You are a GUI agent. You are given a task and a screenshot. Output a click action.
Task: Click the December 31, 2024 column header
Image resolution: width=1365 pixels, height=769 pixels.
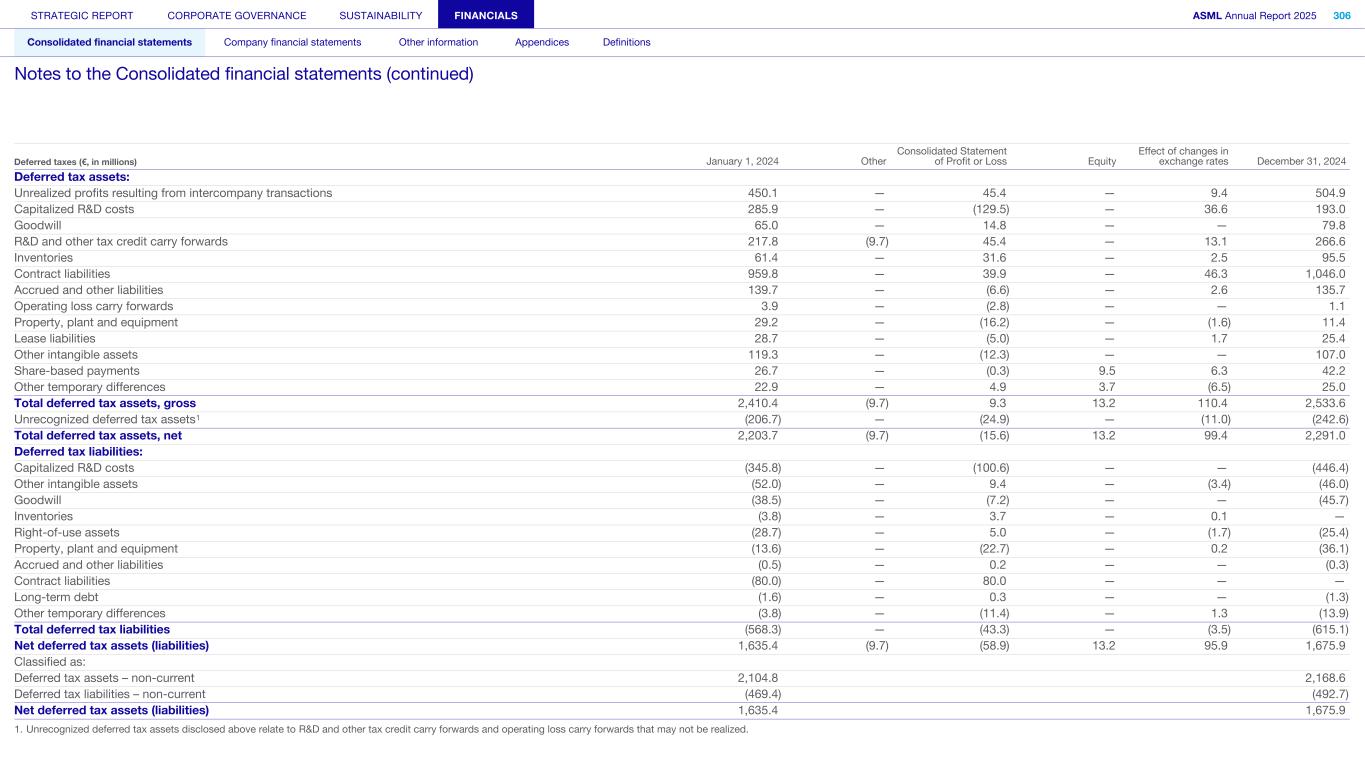point(1300,161)
